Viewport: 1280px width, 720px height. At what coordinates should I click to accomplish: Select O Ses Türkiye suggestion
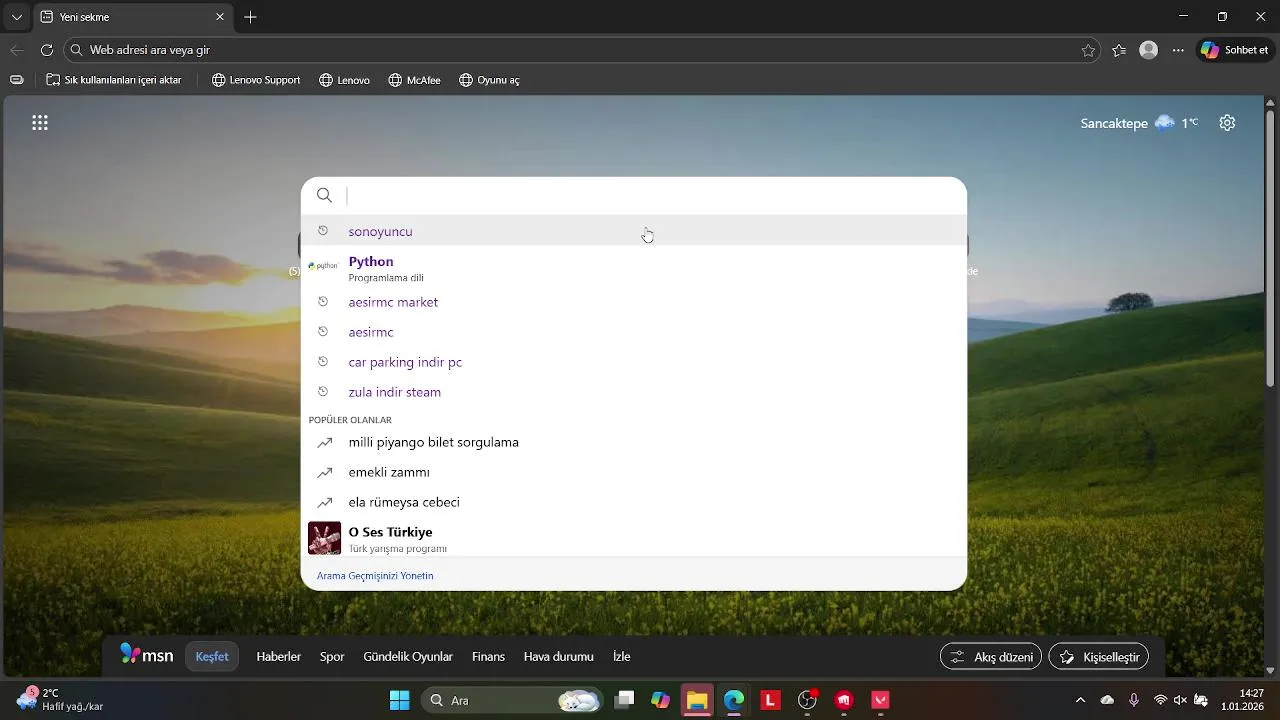coord(634,538)
